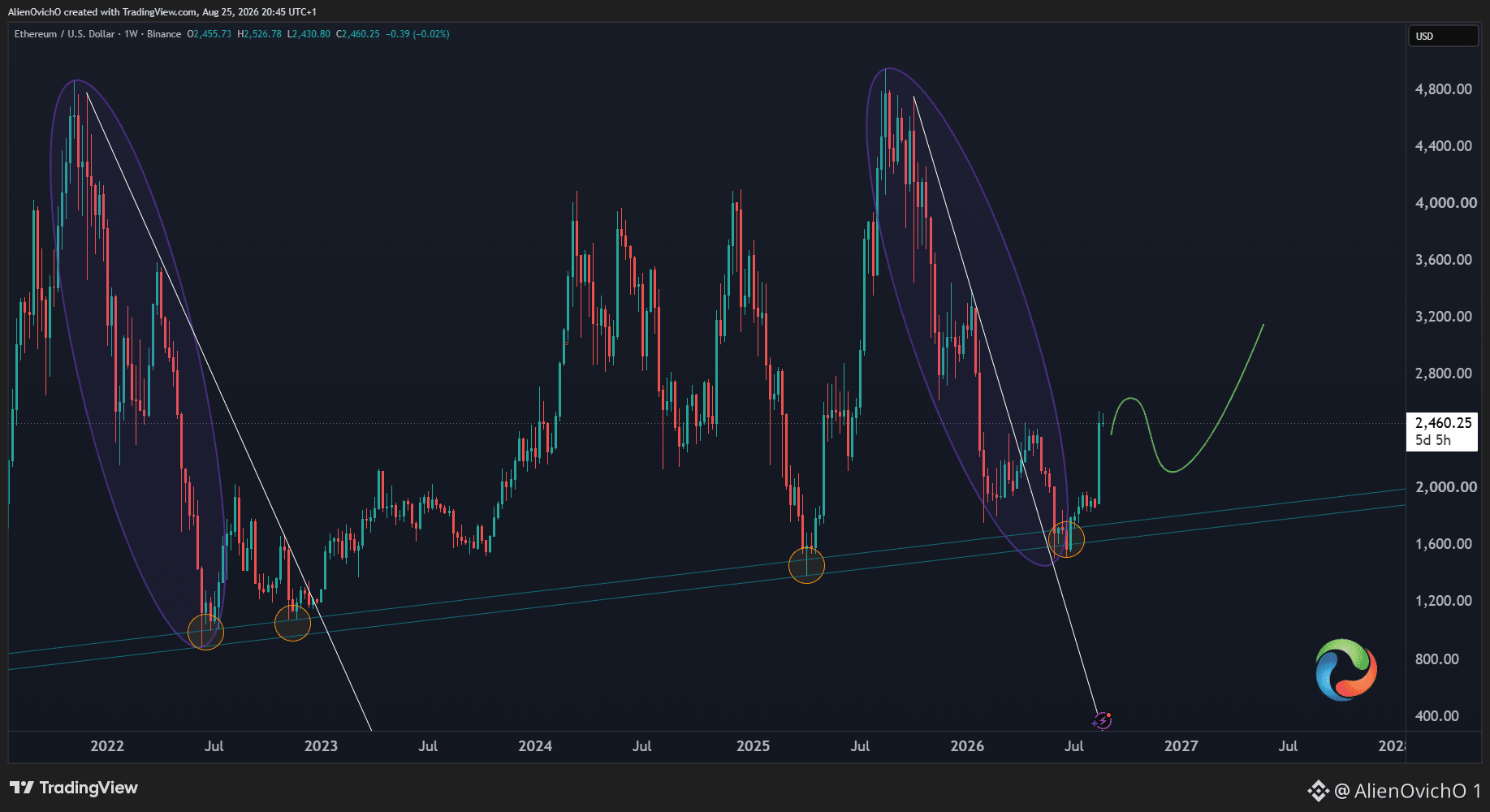Click the close value C2,460.25

tap(358, 34)
